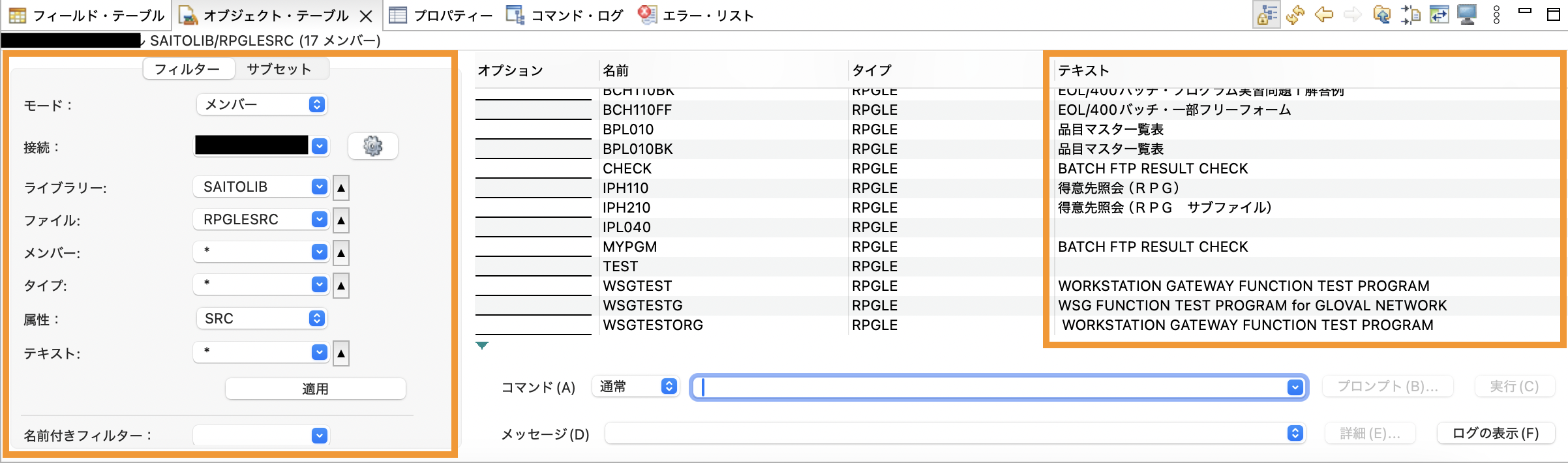Open the 名前付きフィルター dropdown
This screenshot has width=1568, height=463.
coord(320,436)
